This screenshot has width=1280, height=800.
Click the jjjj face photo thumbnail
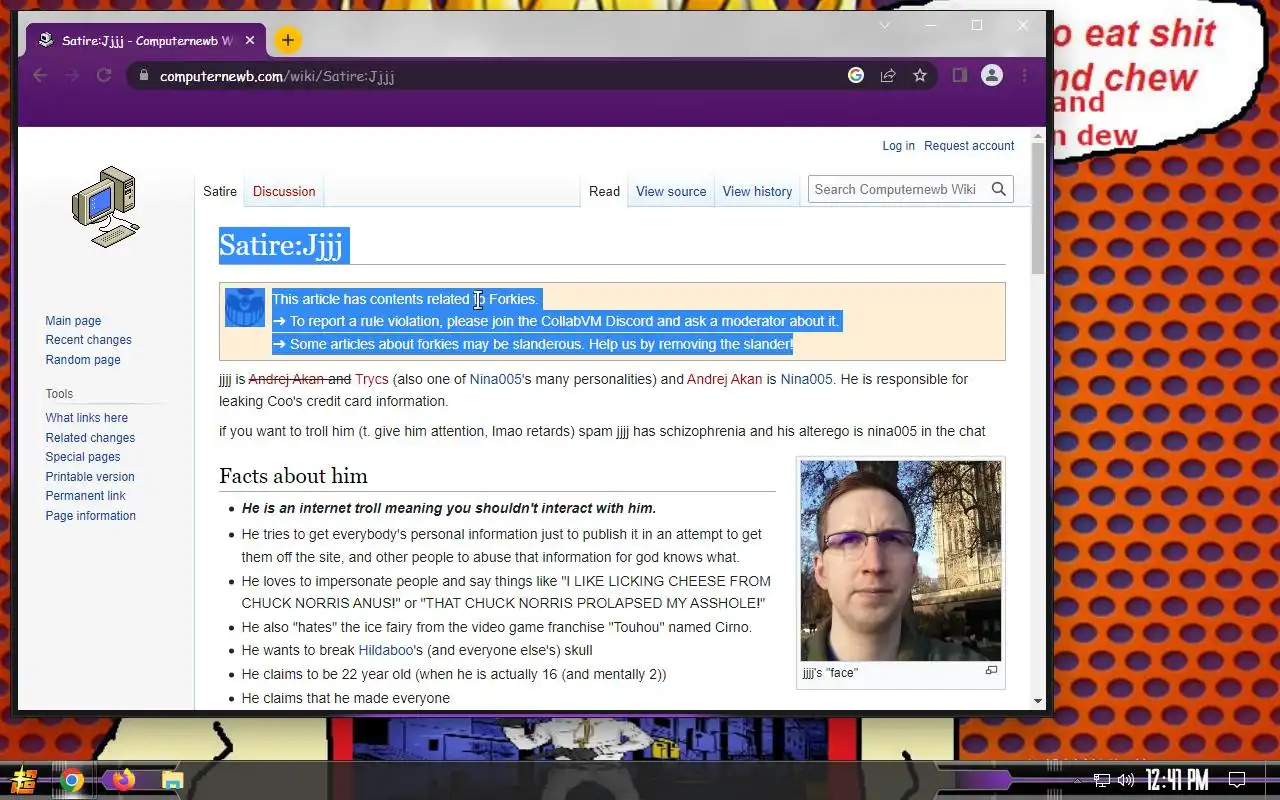tap(901, 560)
